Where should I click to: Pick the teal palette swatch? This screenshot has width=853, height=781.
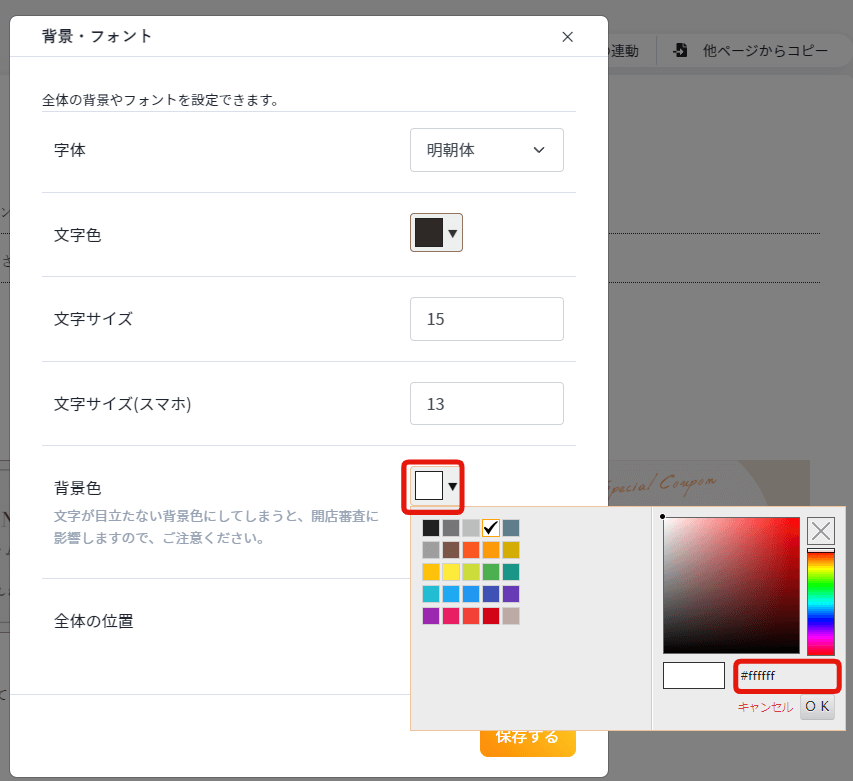click(511, 572)
